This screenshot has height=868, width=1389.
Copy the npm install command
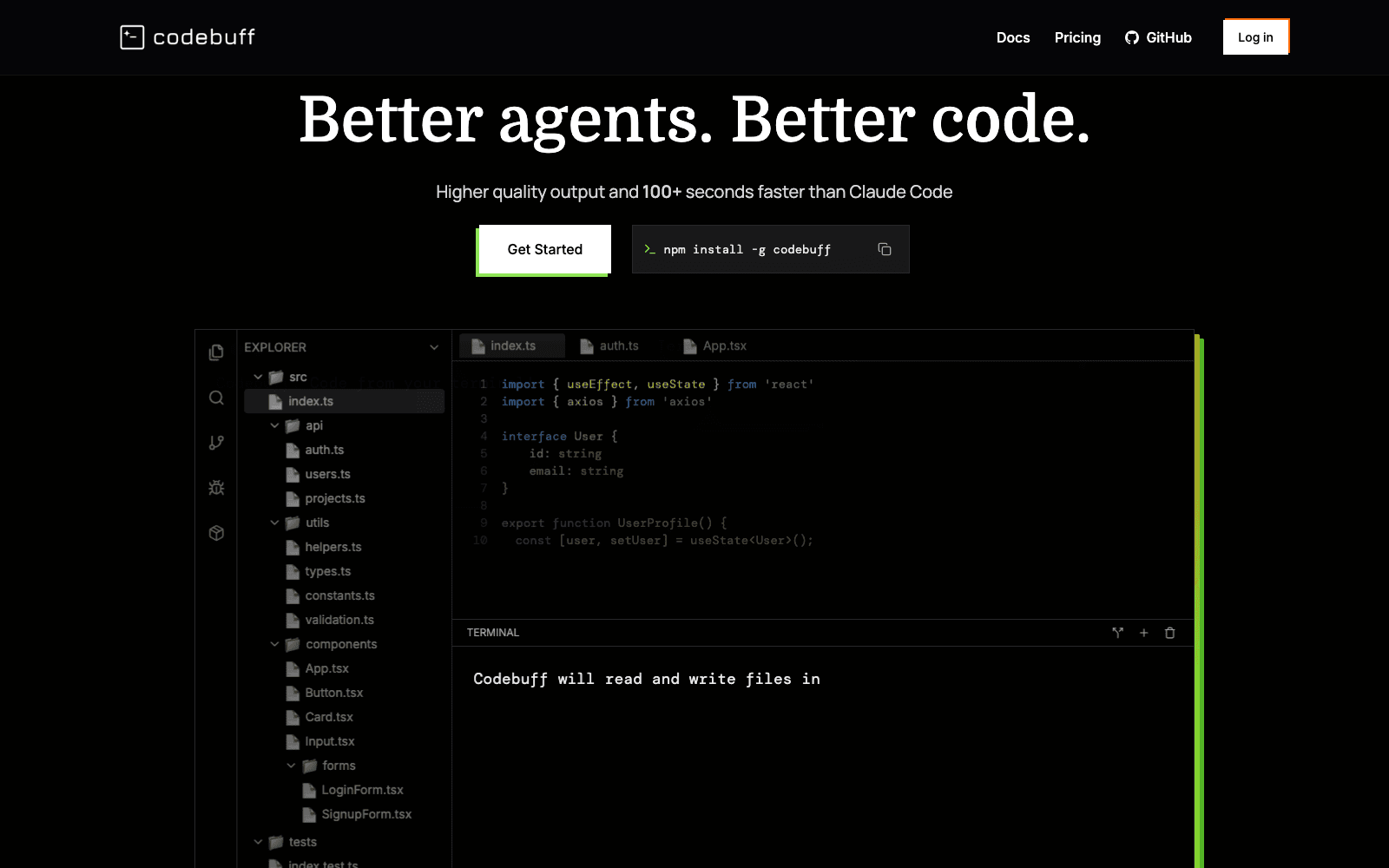click(885, 249)
